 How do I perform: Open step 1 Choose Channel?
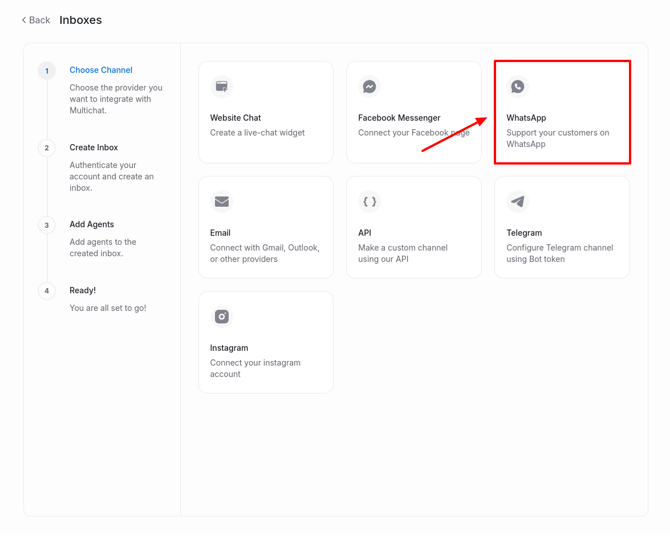(101, 70)
